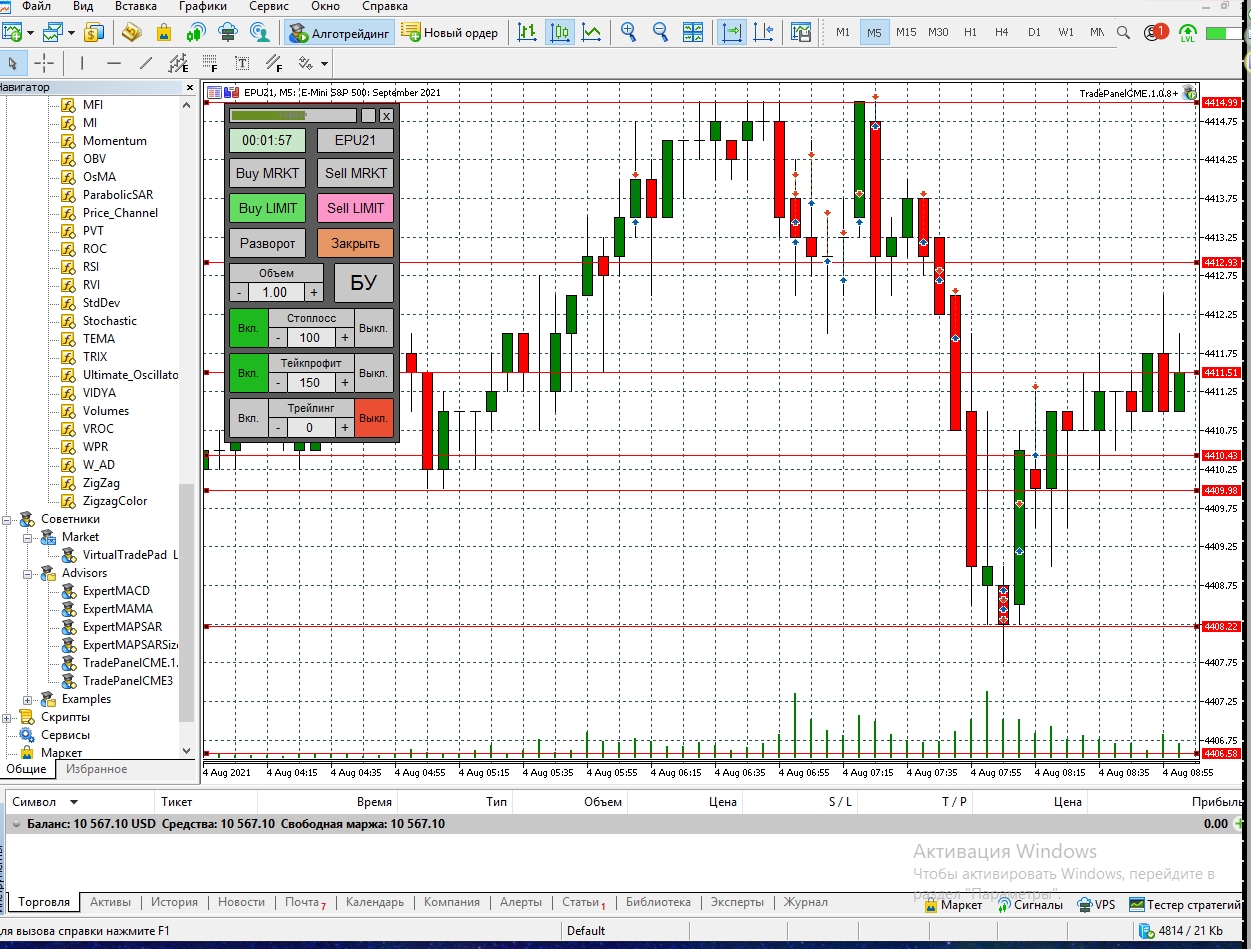Turn on Трейлинг with Вкл.
The image size is (1251, 949).
248,418
